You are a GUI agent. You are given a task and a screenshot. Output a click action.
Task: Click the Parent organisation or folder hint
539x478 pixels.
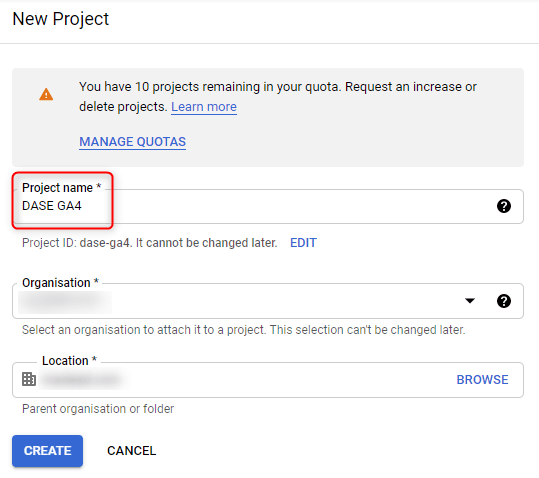click(x=98, y=409)
